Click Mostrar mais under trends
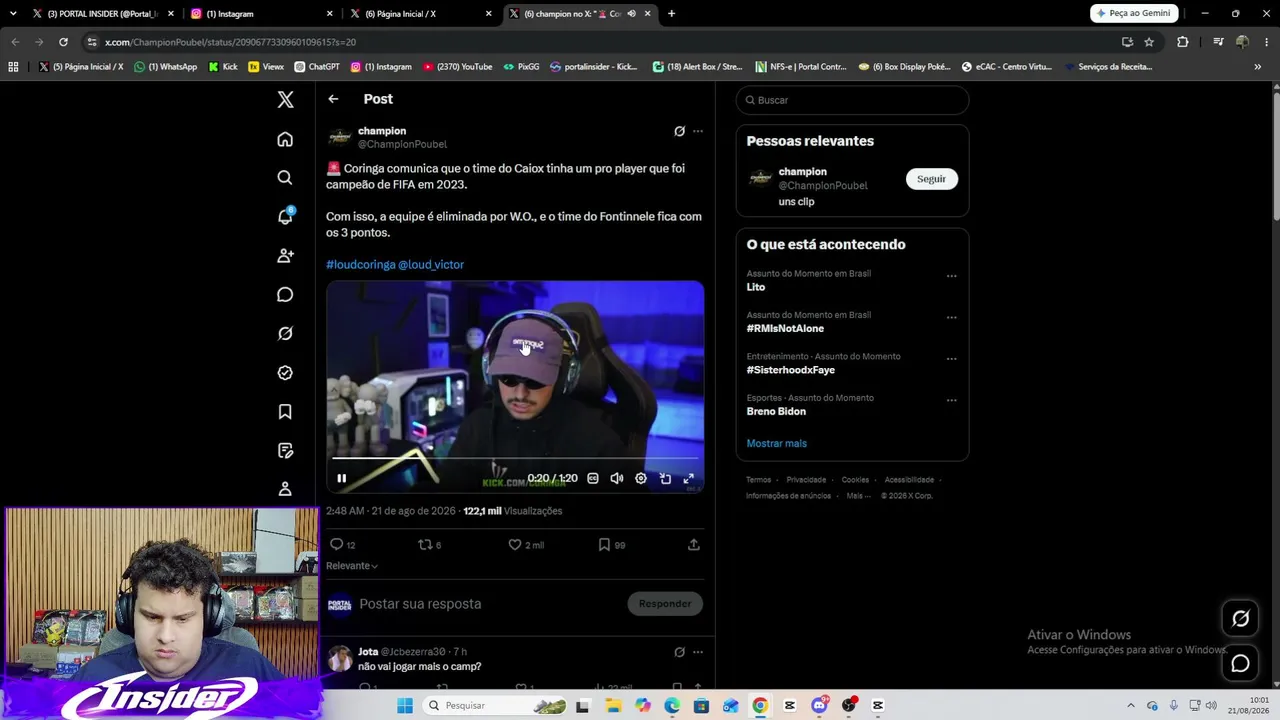The height and width of the screenshot is (720, 1280). coord(776,443)
